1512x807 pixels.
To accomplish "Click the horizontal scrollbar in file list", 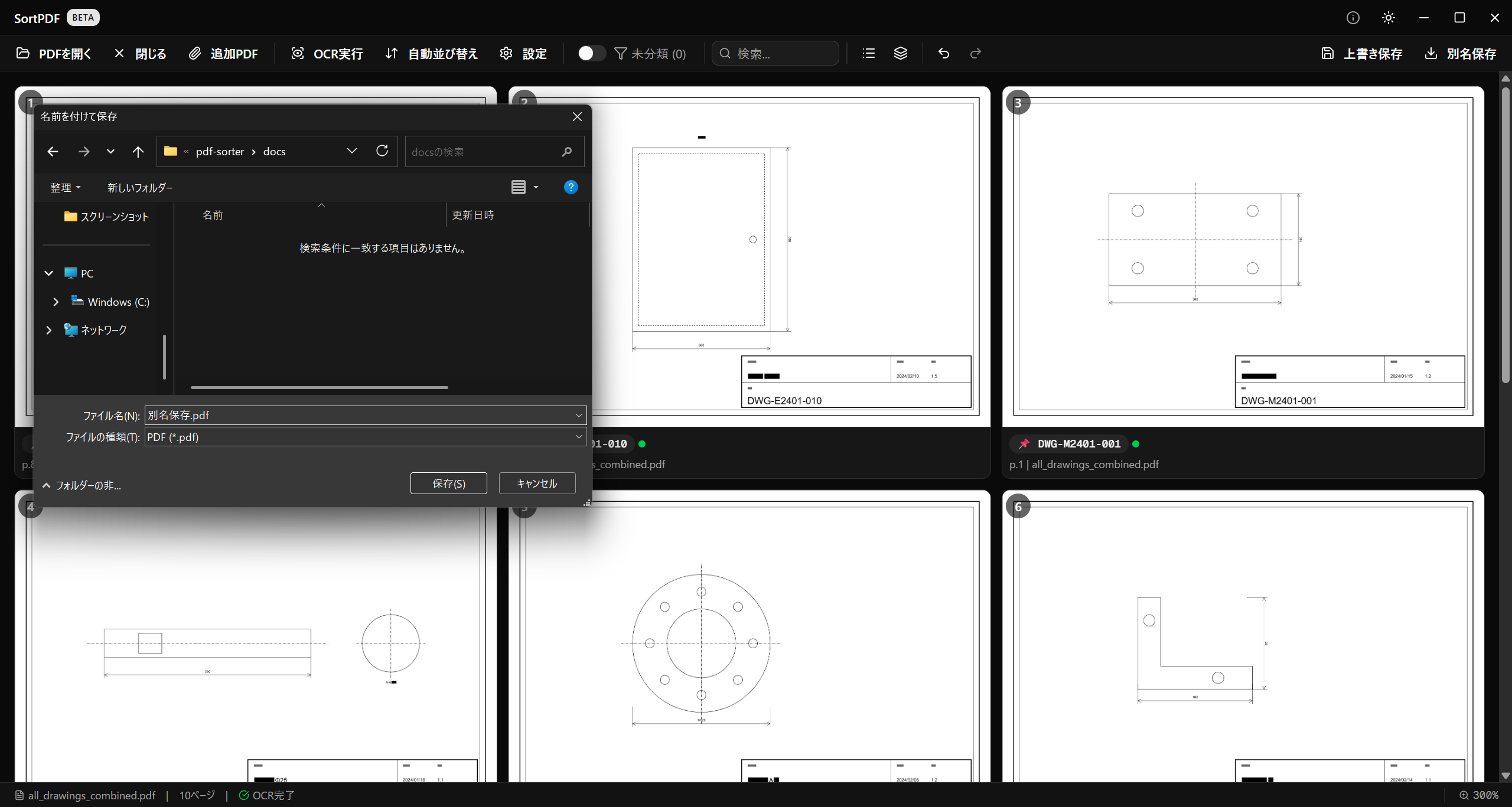I will tap(319, 387).
